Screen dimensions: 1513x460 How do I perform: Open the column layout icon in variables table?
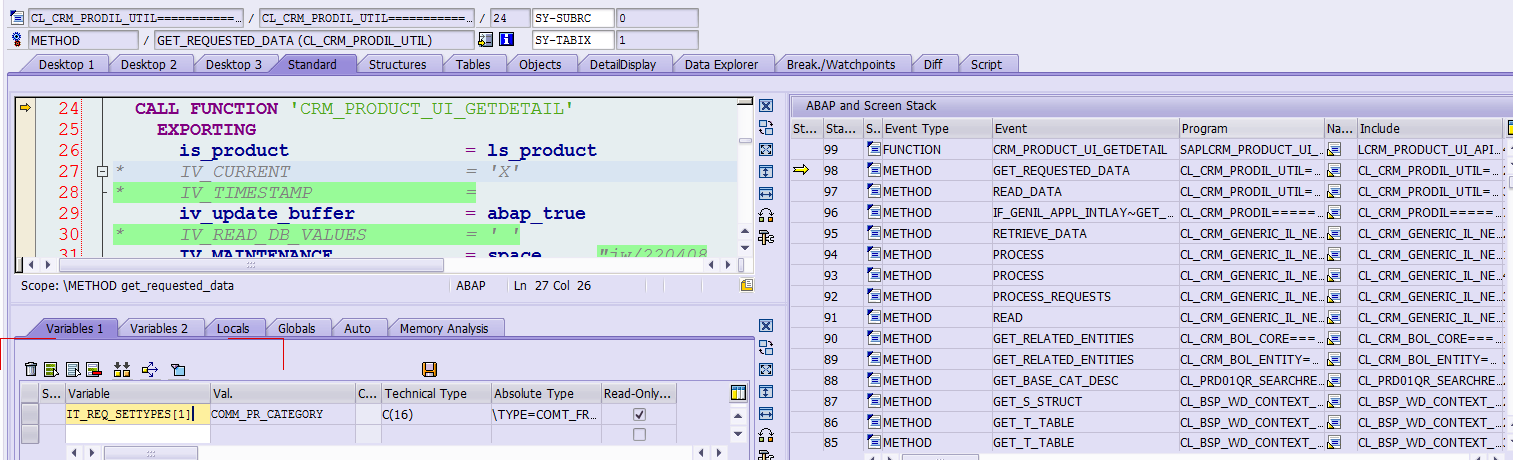click(x=738, y=393)
